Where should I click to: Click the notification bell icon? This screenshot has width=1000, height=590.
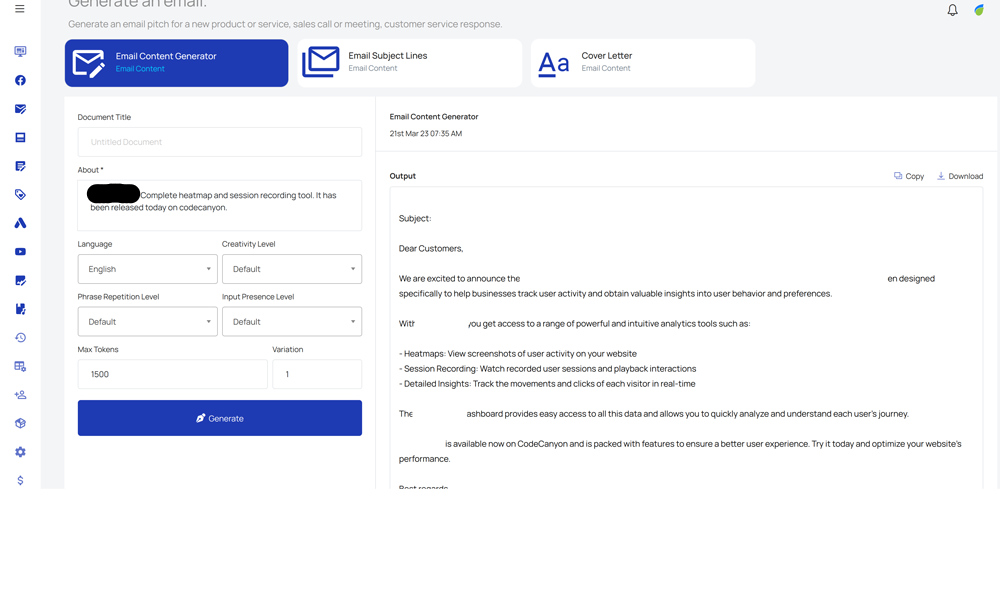tap(952, 10)
